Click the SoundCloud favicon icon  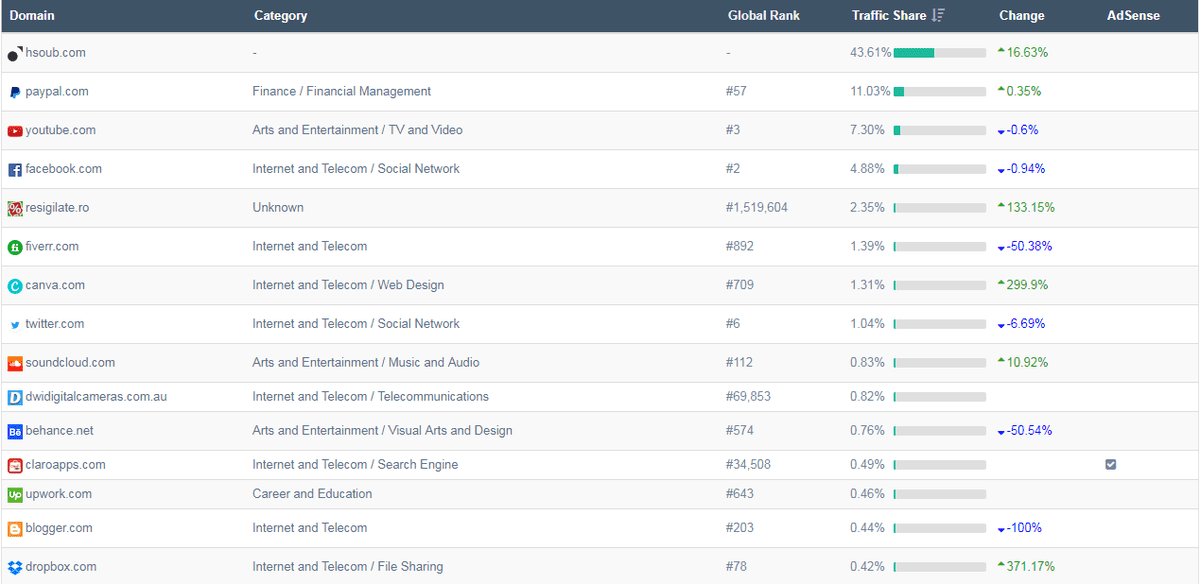pos(15,363)
